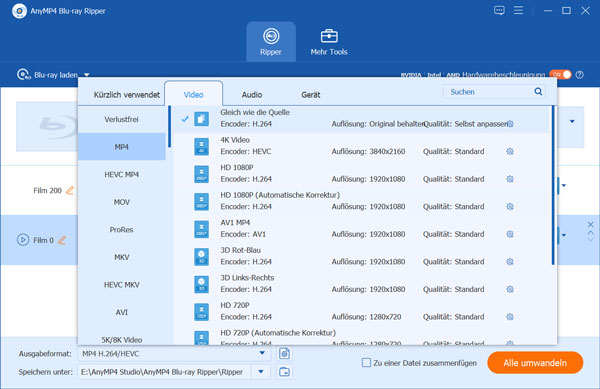Select AVI format category
The width and height of the screenshot is (600, 389).
coord(121,312)
